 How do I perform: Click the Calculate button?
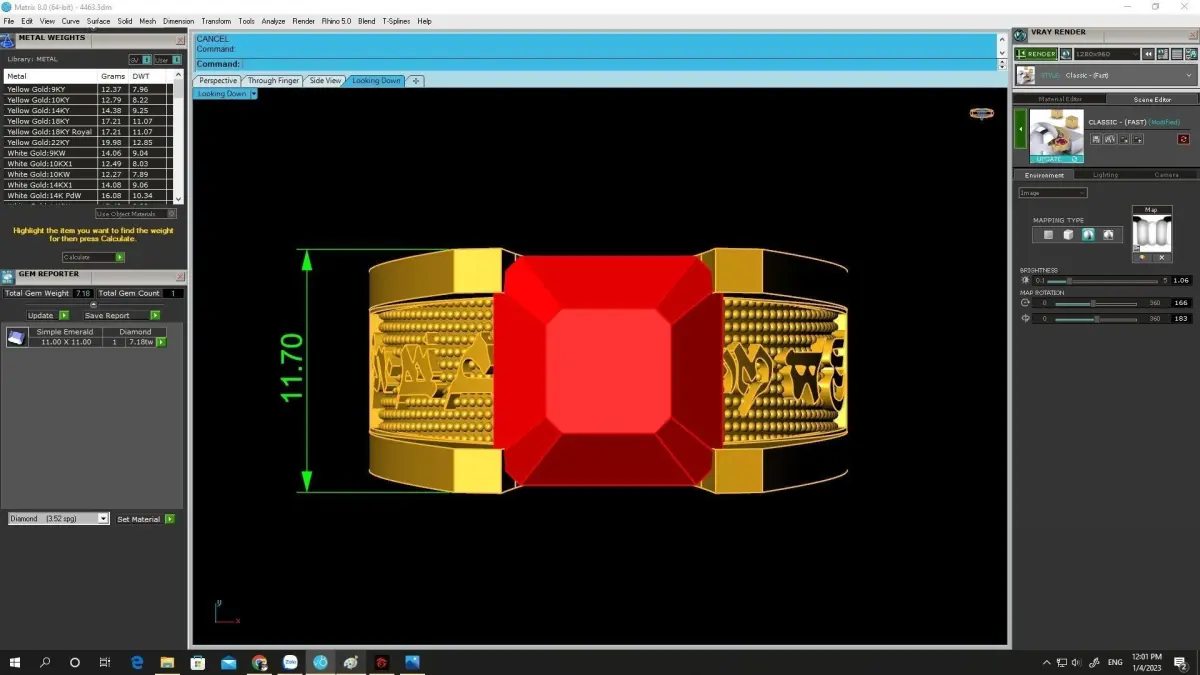(94, 257)
